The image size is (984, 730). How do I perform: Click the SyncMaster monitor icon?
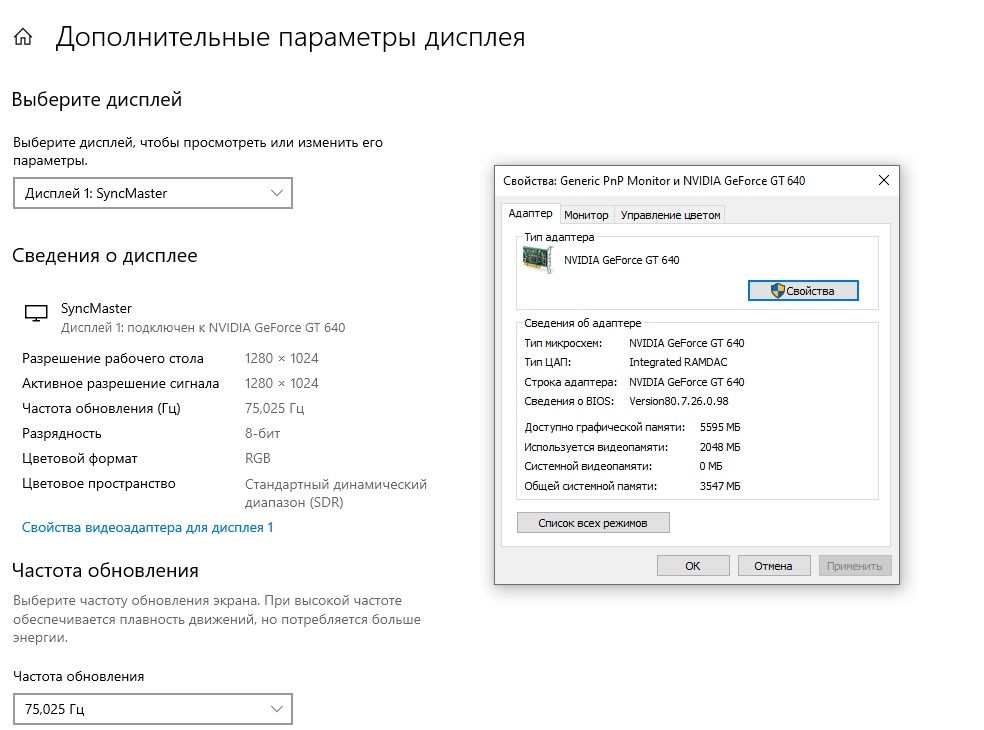coord(36,313)
